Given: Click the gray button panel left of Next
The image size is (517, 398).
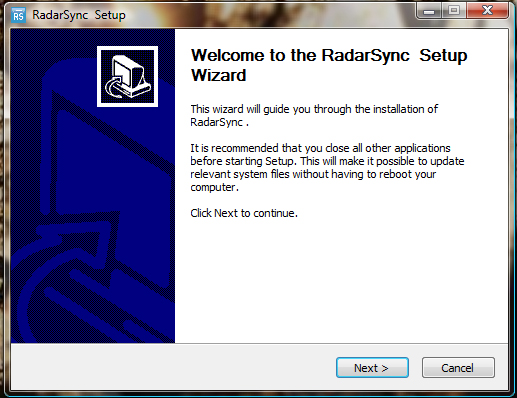Looking at the screenshot, I should point(173,367).
